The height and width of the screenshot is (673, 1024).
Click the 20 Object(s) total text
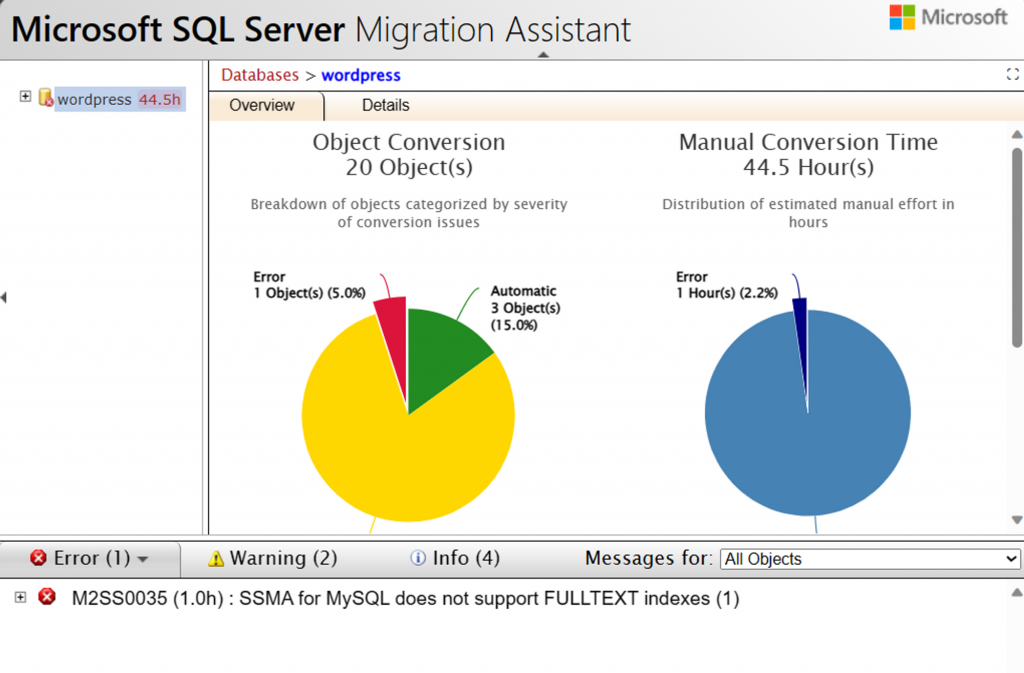pos(409,168)
